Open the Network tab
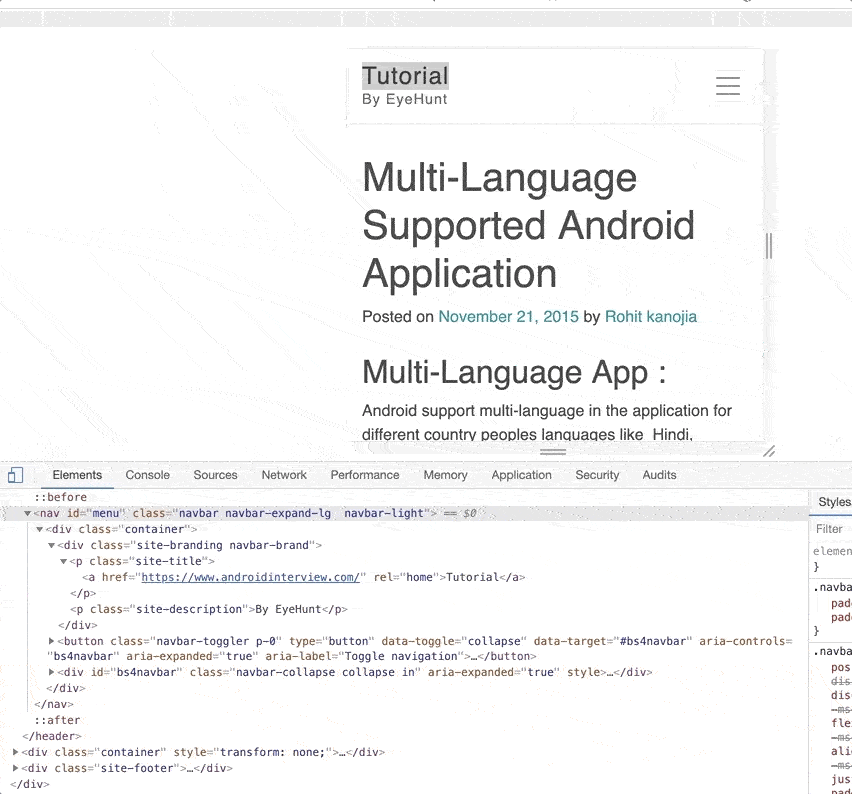 (284, 475)
